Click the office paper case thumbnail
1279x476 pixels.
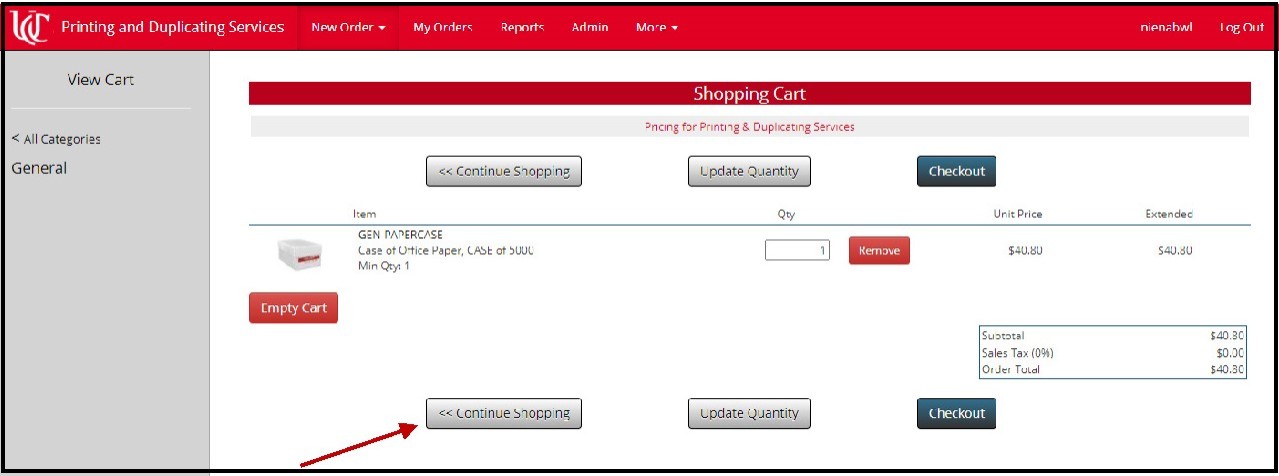pos(300,255)
